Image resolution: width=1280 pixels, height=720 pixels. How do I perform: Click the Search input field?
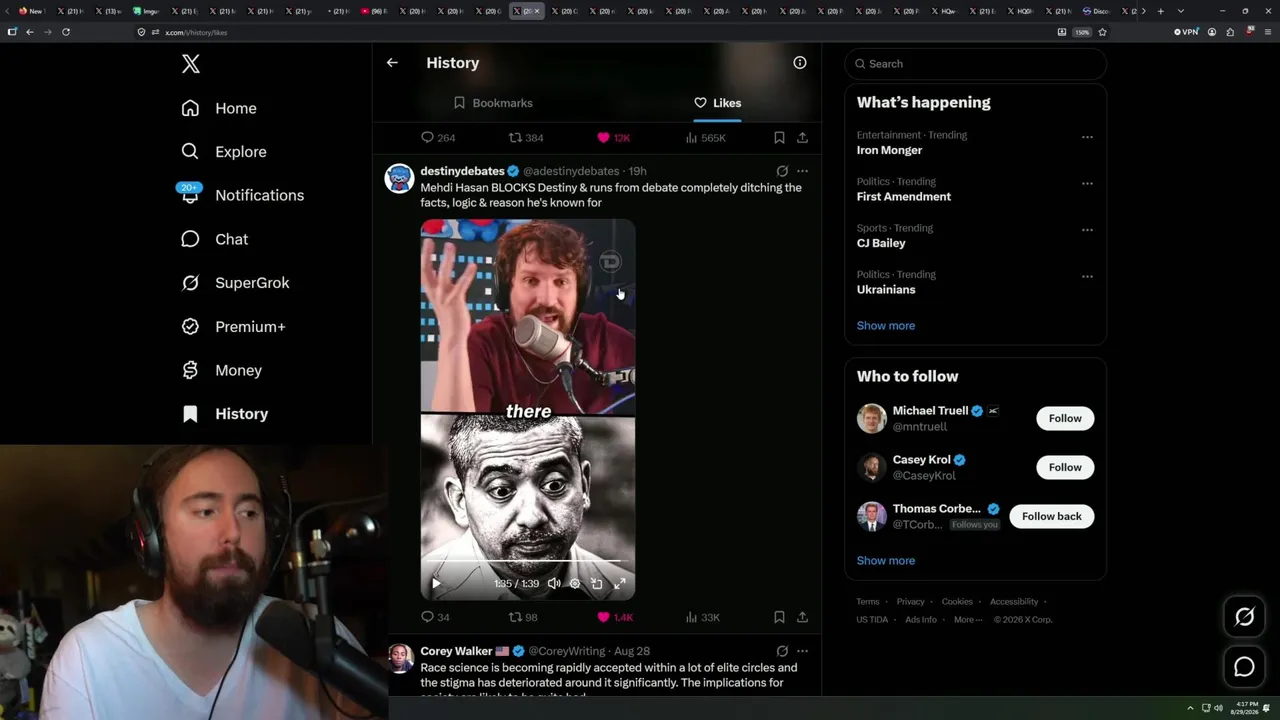click(975, 64)
